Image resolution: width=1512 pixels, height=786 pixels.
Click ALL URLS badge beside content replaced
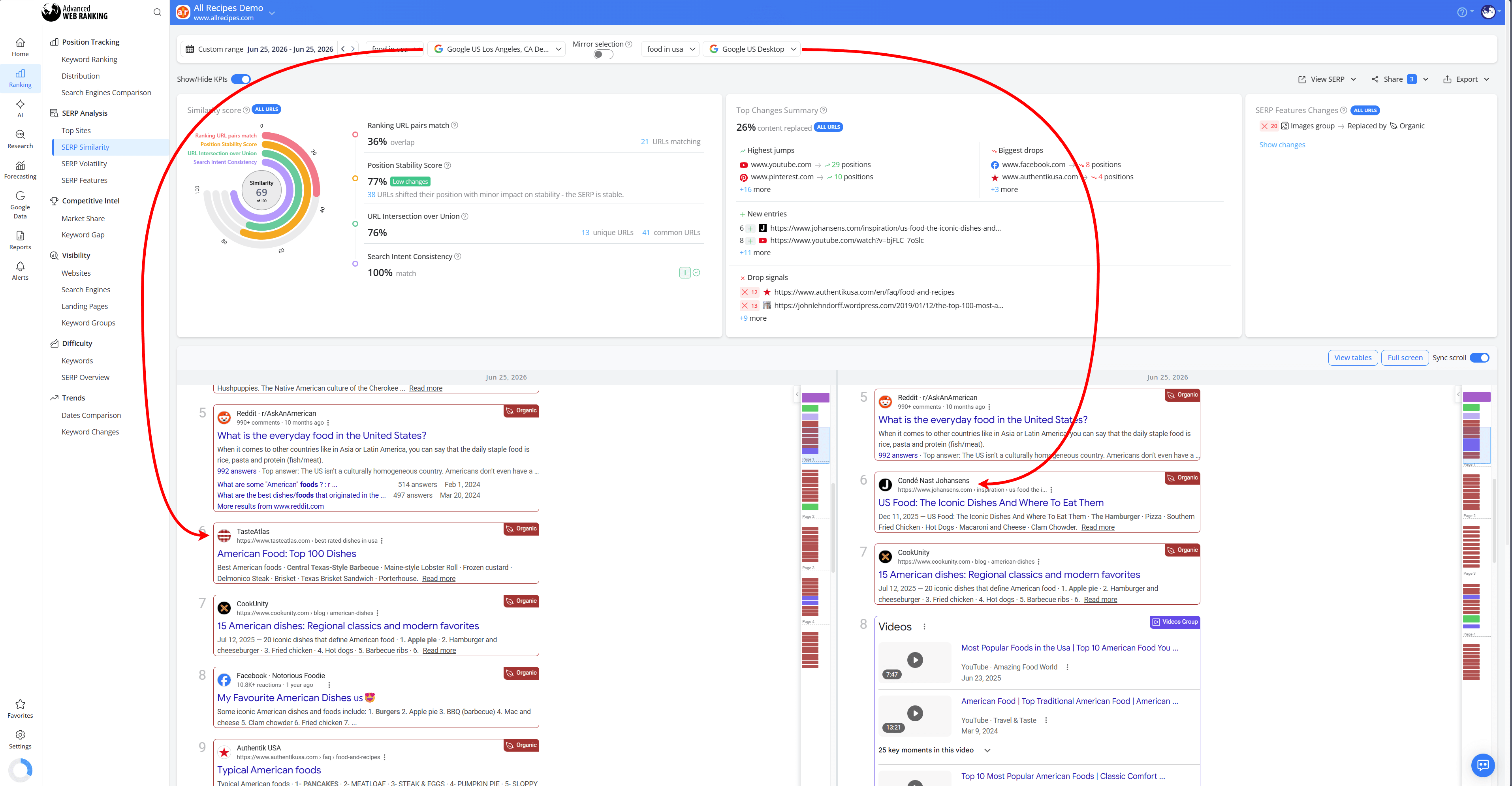(829, 127)
